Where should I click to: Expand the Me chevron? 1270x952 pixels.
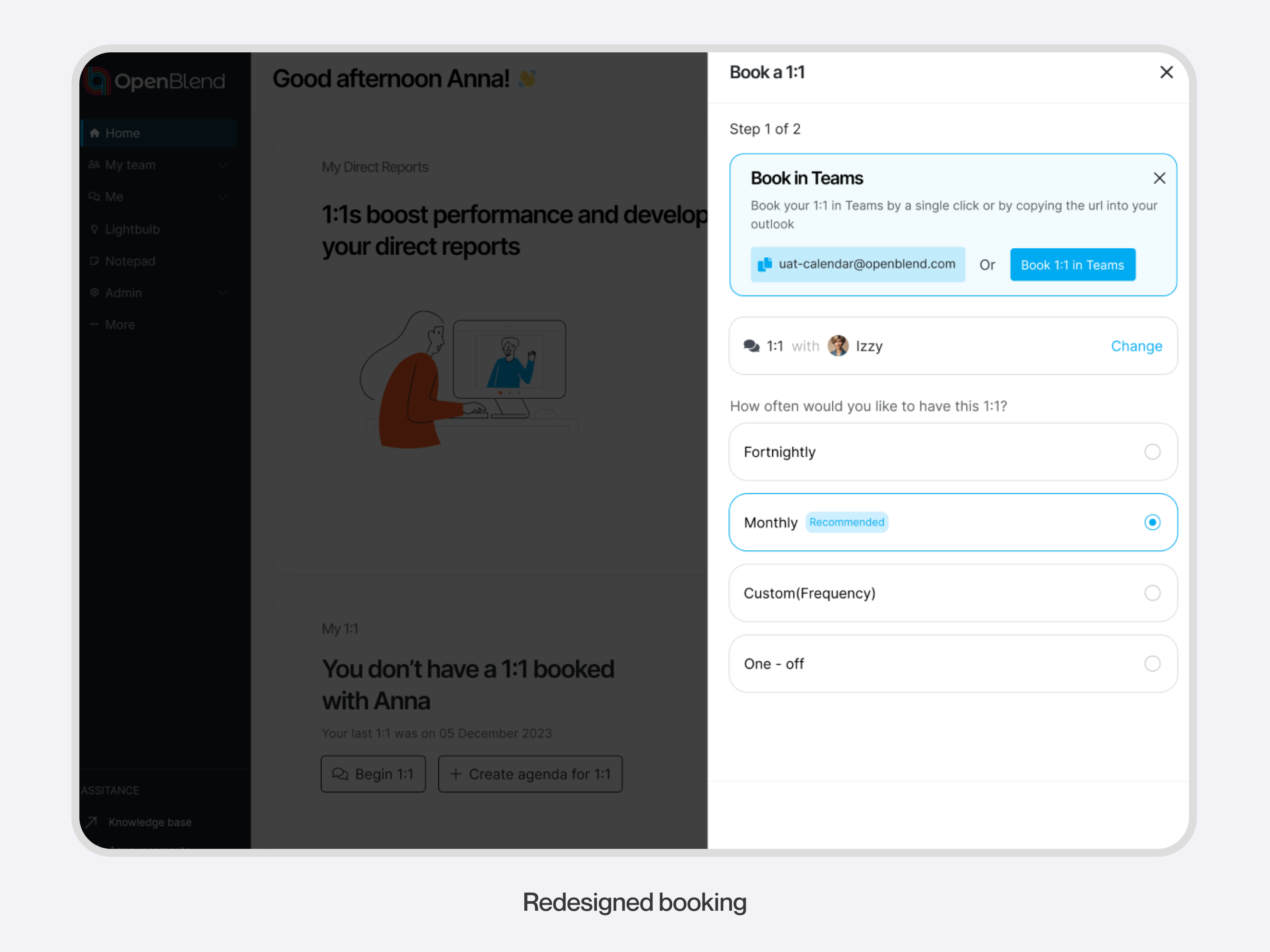click(223, 197)
